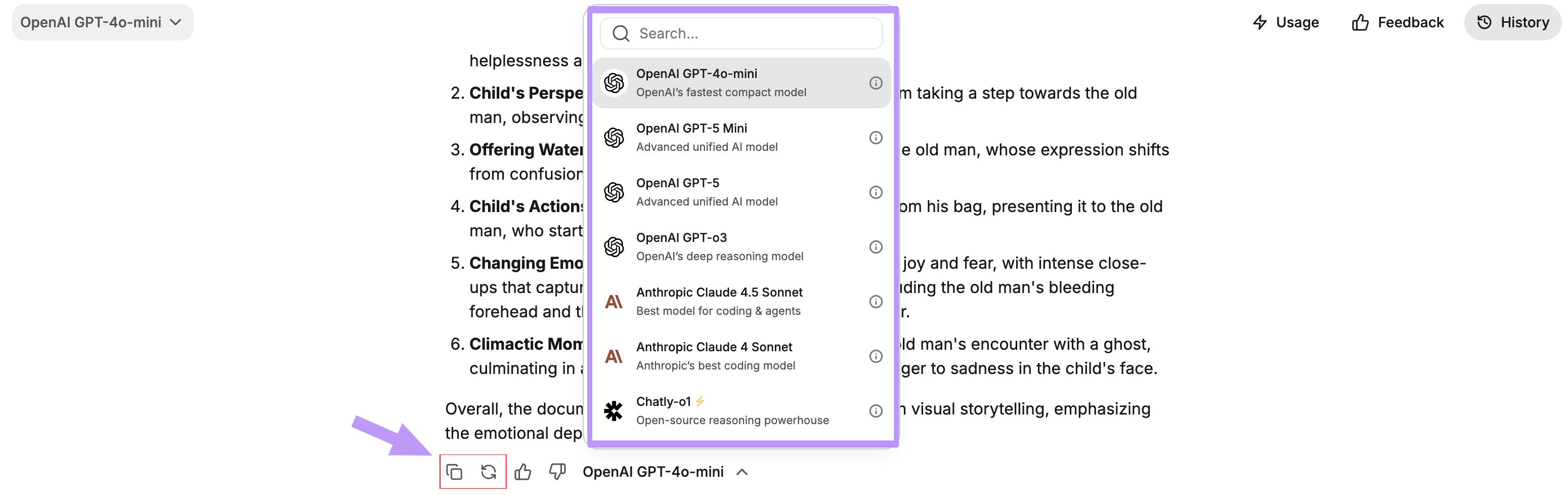Open the History panel
The height and width of the screenshot is (495, 1568).
tap(1512, 22)
